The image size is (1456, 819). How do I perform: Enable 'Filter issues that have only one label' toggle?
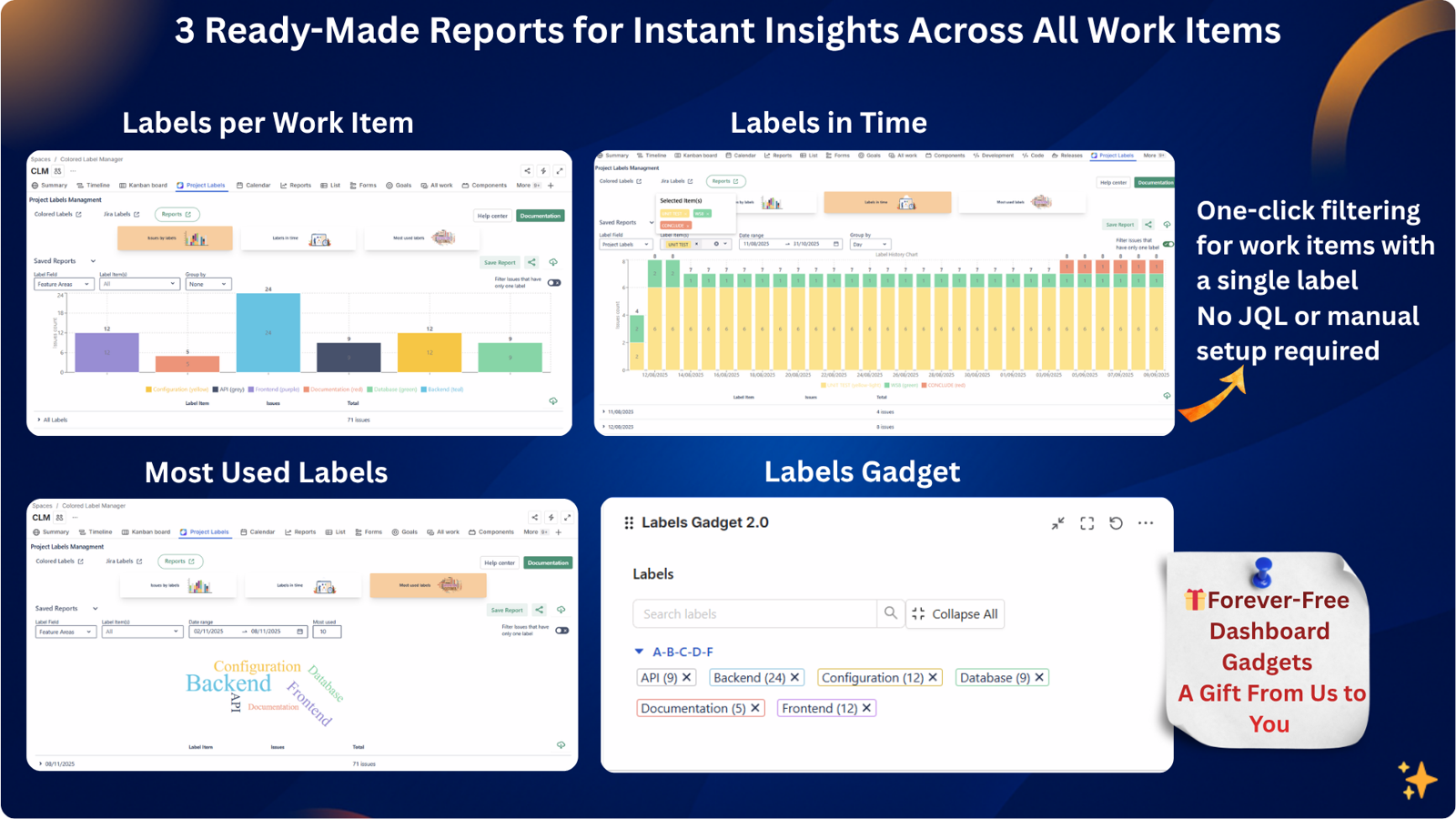(x=554, y=282)
